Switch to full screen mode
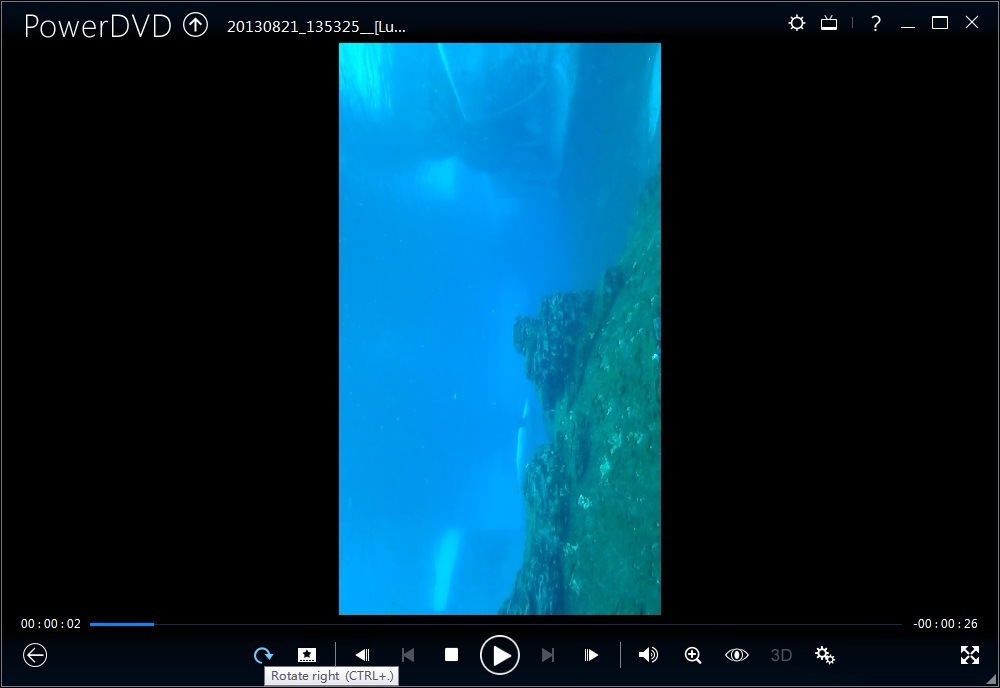The width and height of the screenshot is (1000, 688). 969,655
